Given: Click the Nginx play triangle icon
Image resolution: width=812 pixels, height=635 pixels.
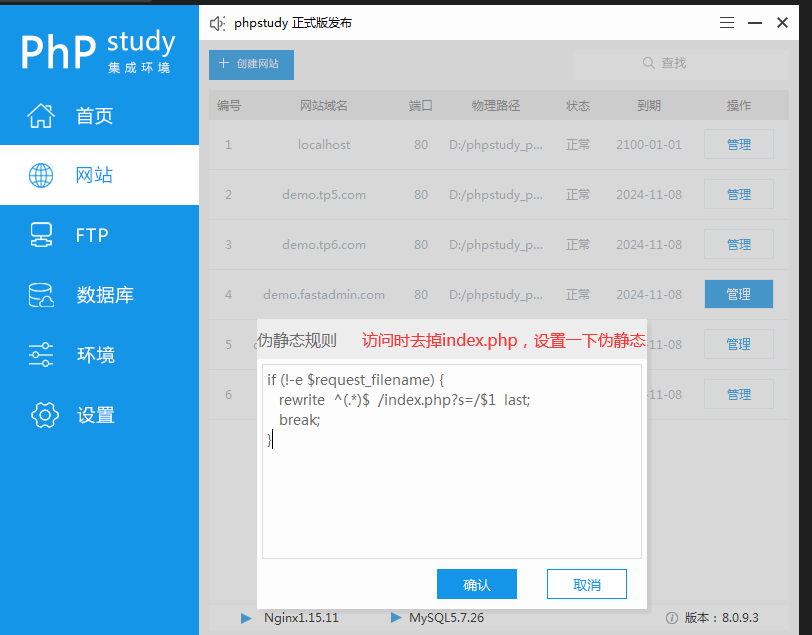Looking at the screenshot, I should point(246,618).
